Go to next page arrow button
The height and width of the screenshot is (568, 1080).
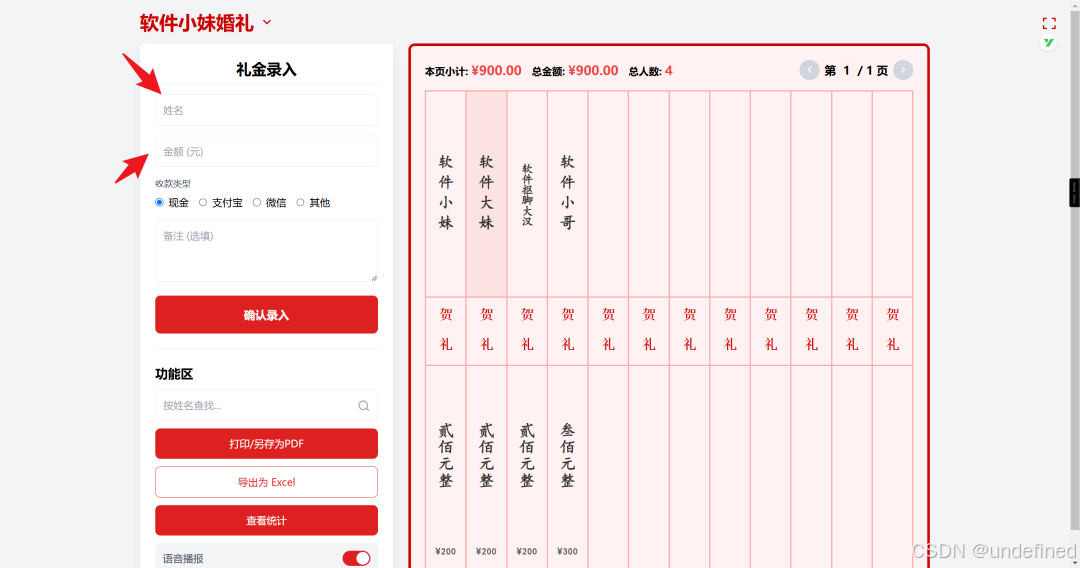pyautogui.click(x=903, y=70)
